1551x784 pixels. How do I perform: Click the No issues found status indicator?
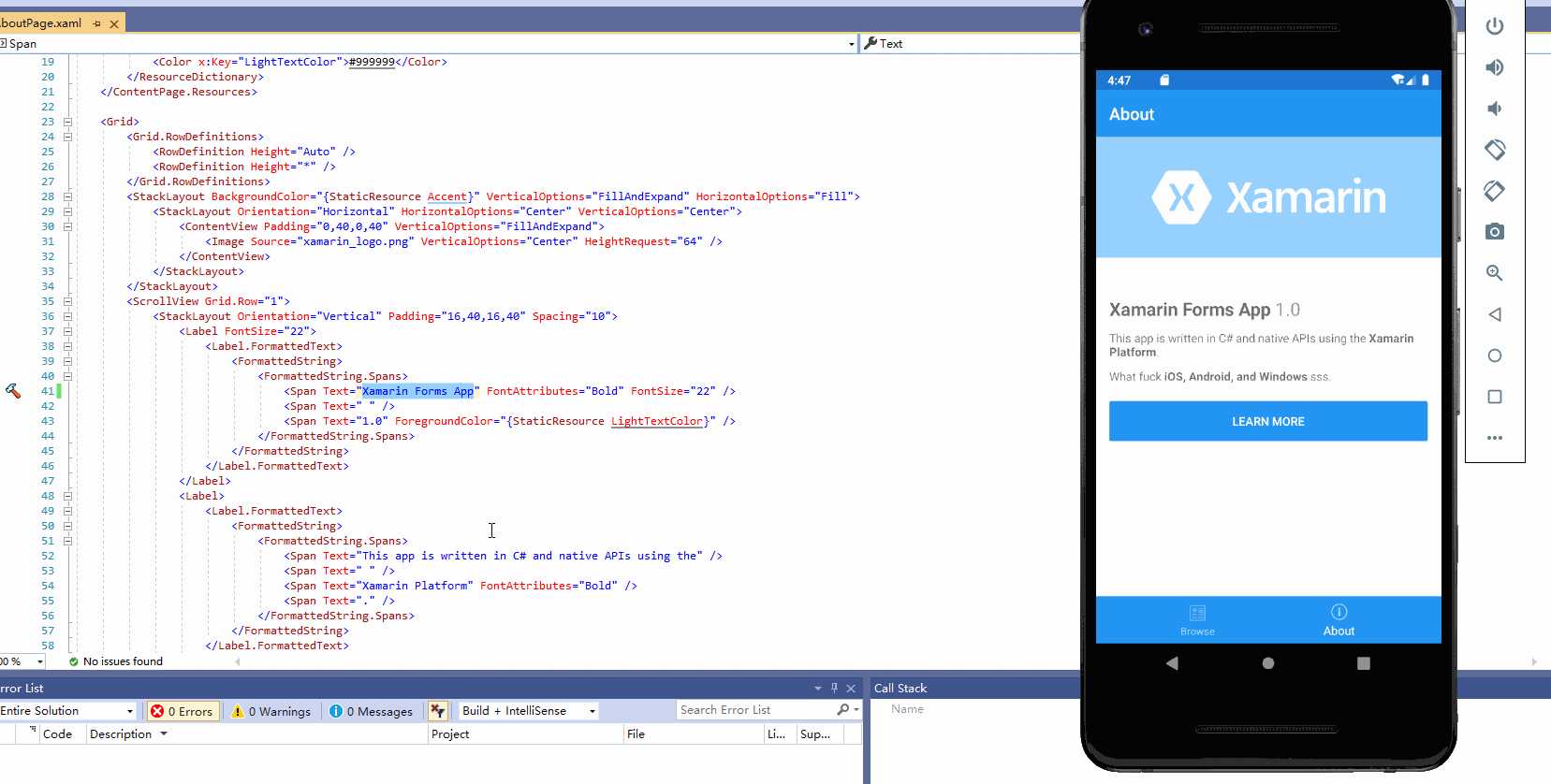point(115,661)
